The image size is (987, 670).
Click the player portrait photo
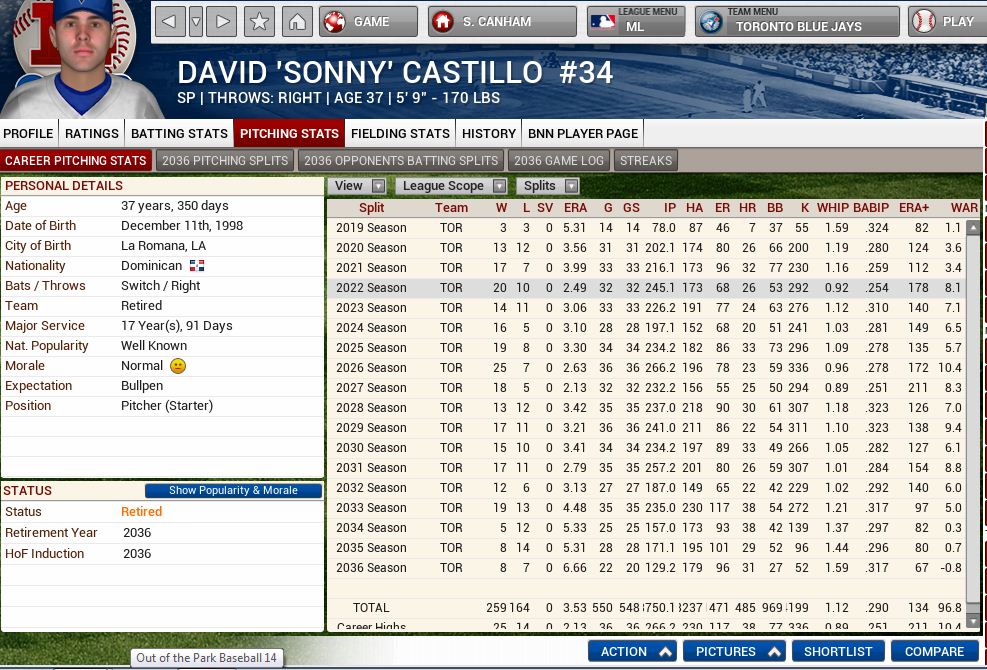pos(83,59)
